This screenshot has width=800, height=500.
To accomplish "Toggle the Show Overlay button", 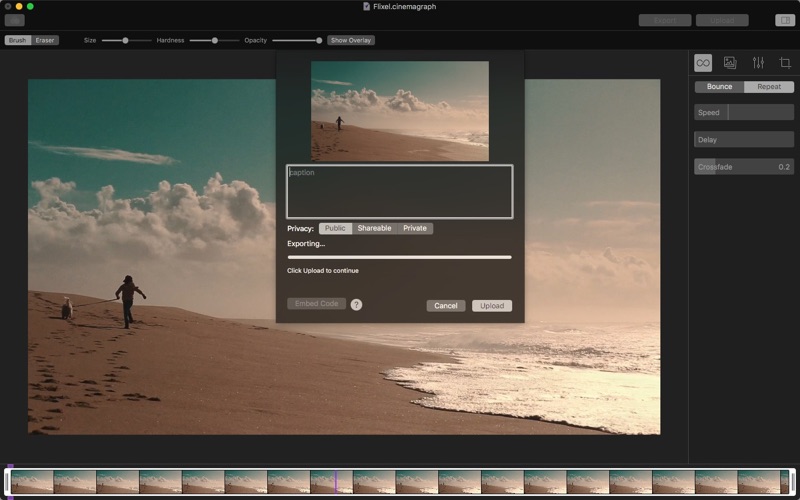I will [351, 40].
